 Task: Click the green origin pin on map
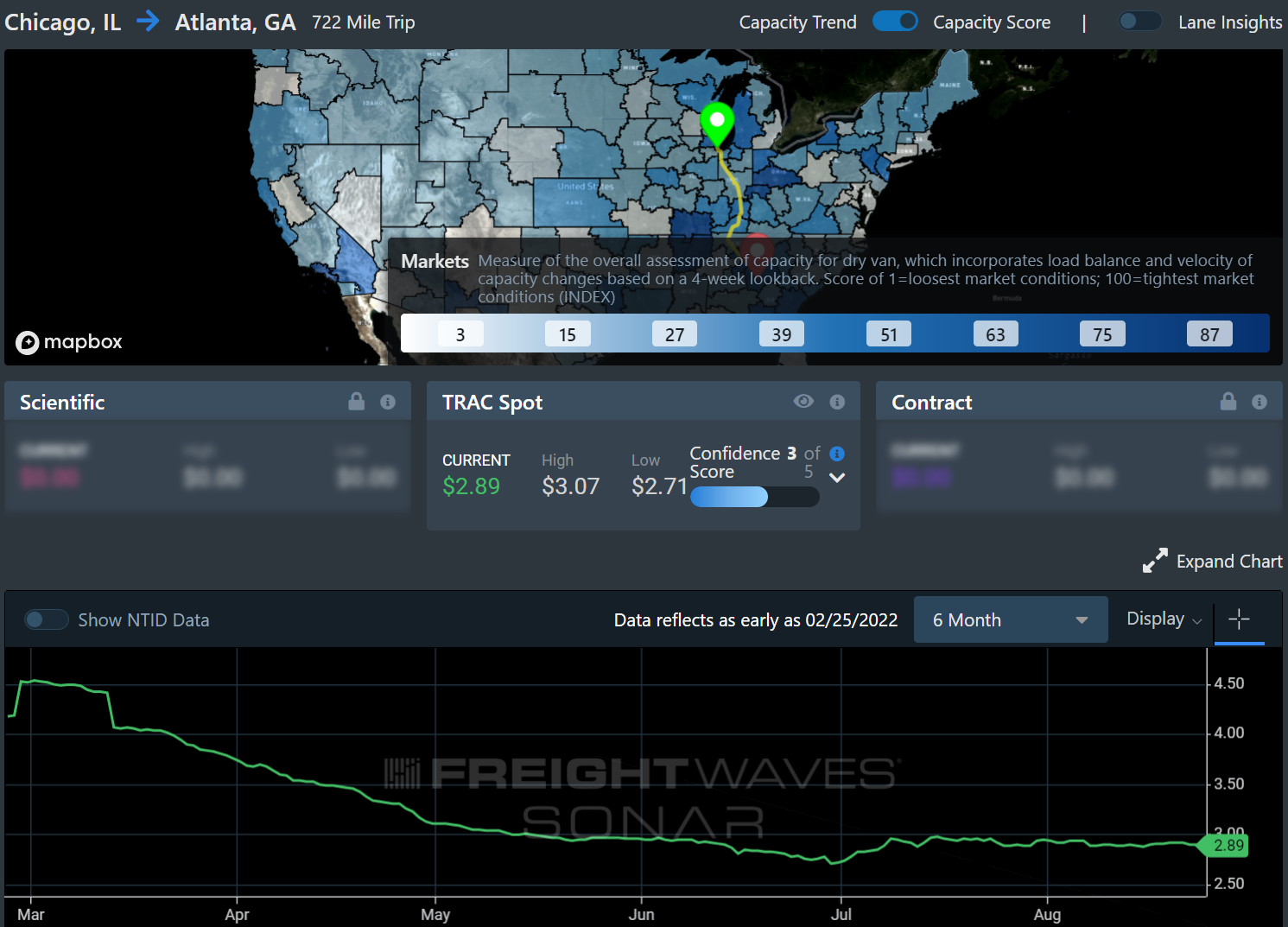tap(716, 124)
